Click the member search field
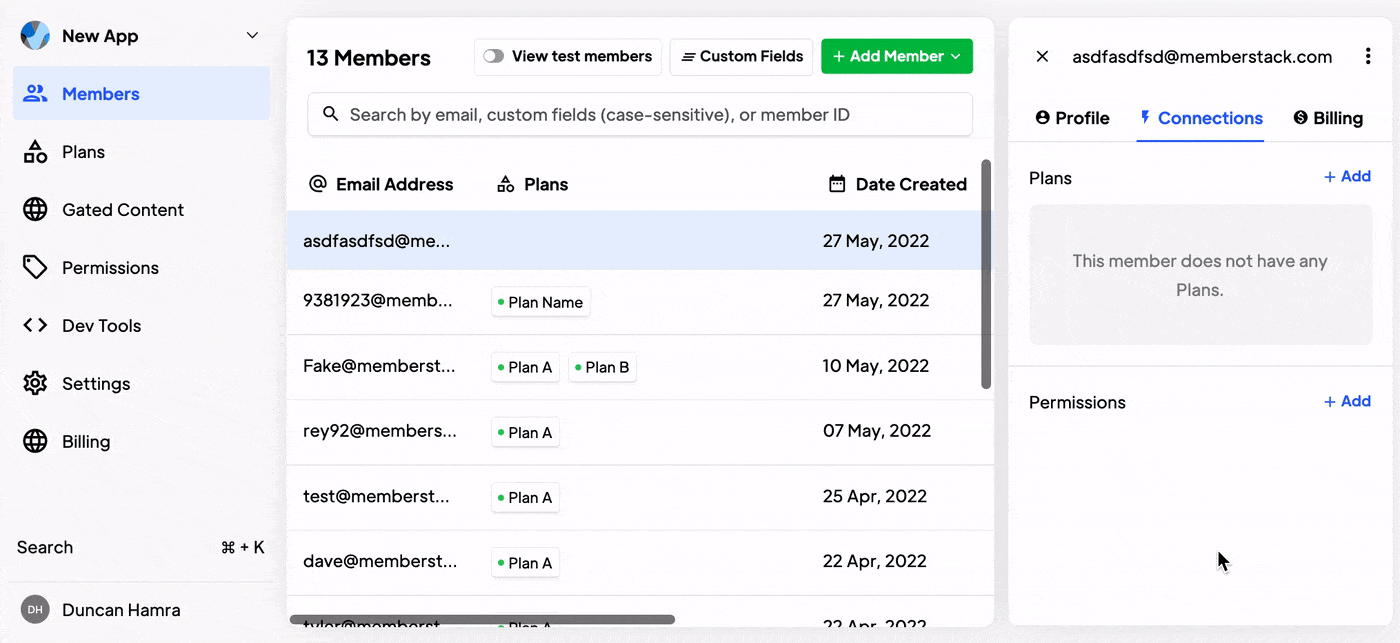Viewport: 1400px width, 643px height. pos(640,115)
